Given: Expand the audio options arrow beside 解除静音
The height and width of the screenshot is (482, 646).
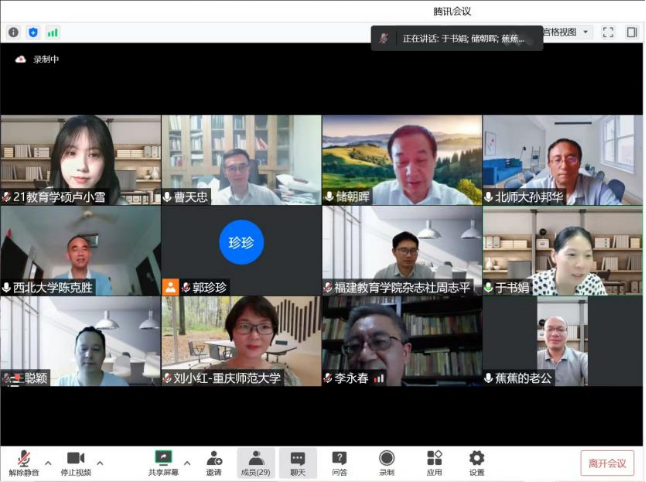Looking at the screenshot, I should point(48,463).
